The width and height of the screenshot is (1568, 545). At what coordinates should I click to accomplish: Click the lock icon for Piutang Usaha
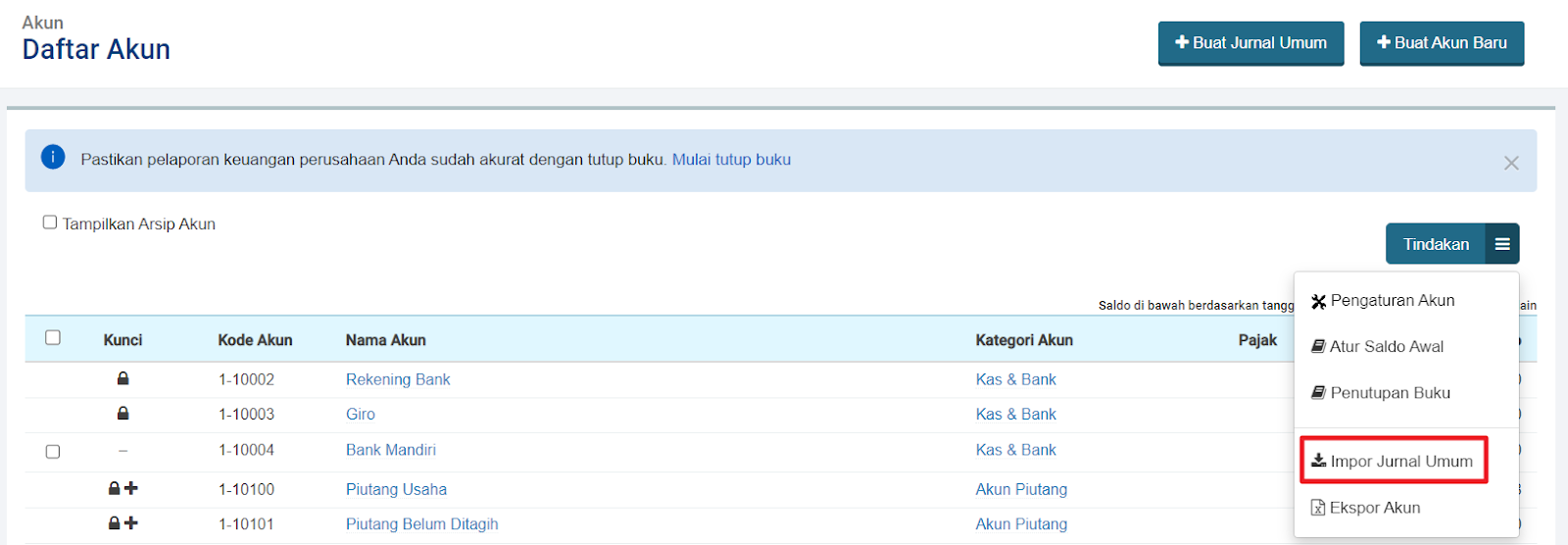[x=114, y=488]
